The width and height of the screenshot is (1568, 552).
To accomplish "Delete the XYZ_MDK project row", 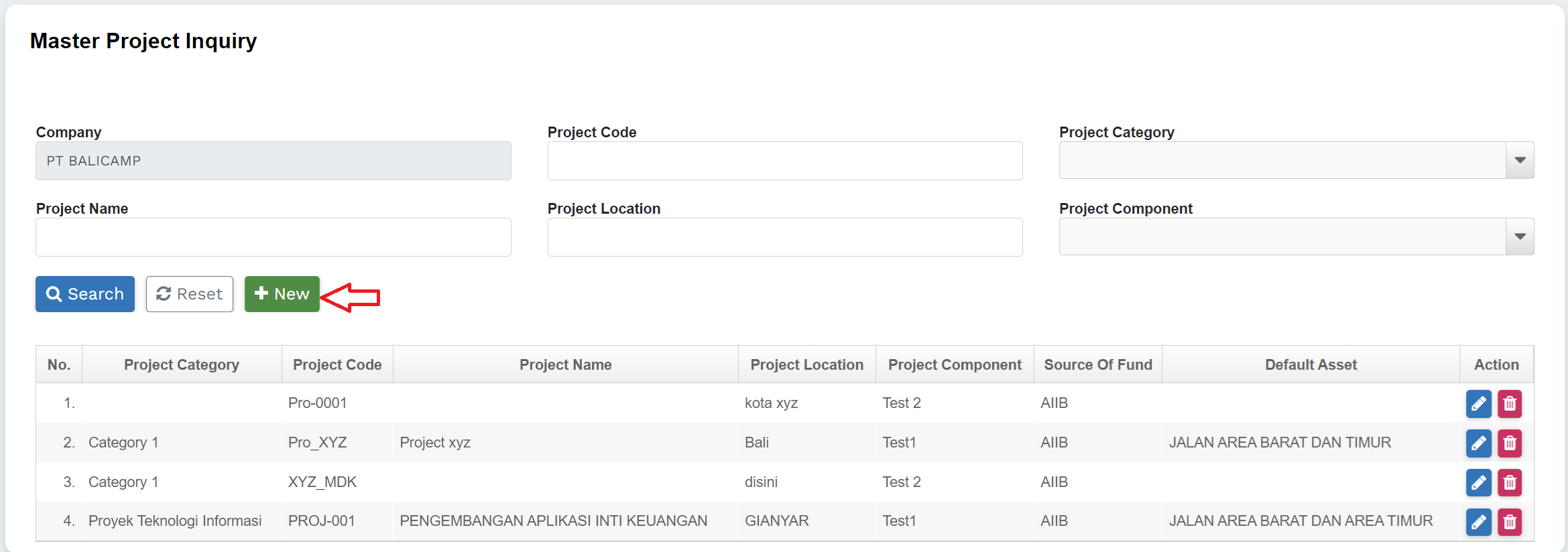I will [x=1510, y=483].
